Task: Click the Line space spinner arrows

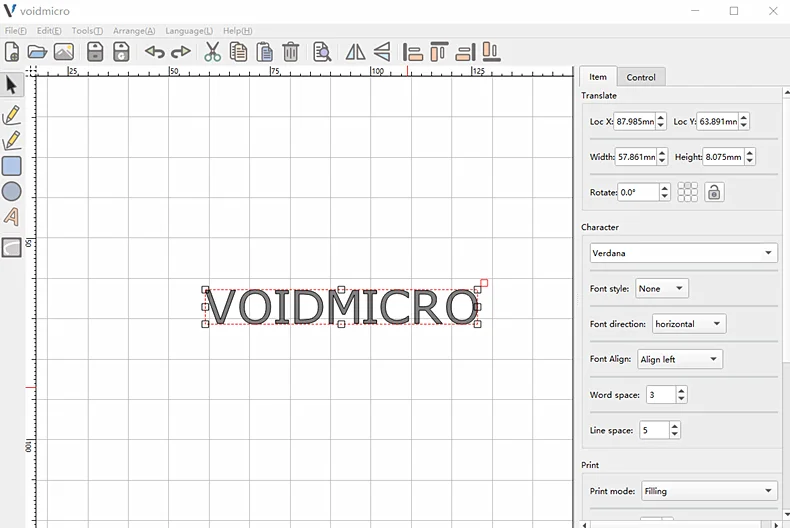Action: pos(675,430)
